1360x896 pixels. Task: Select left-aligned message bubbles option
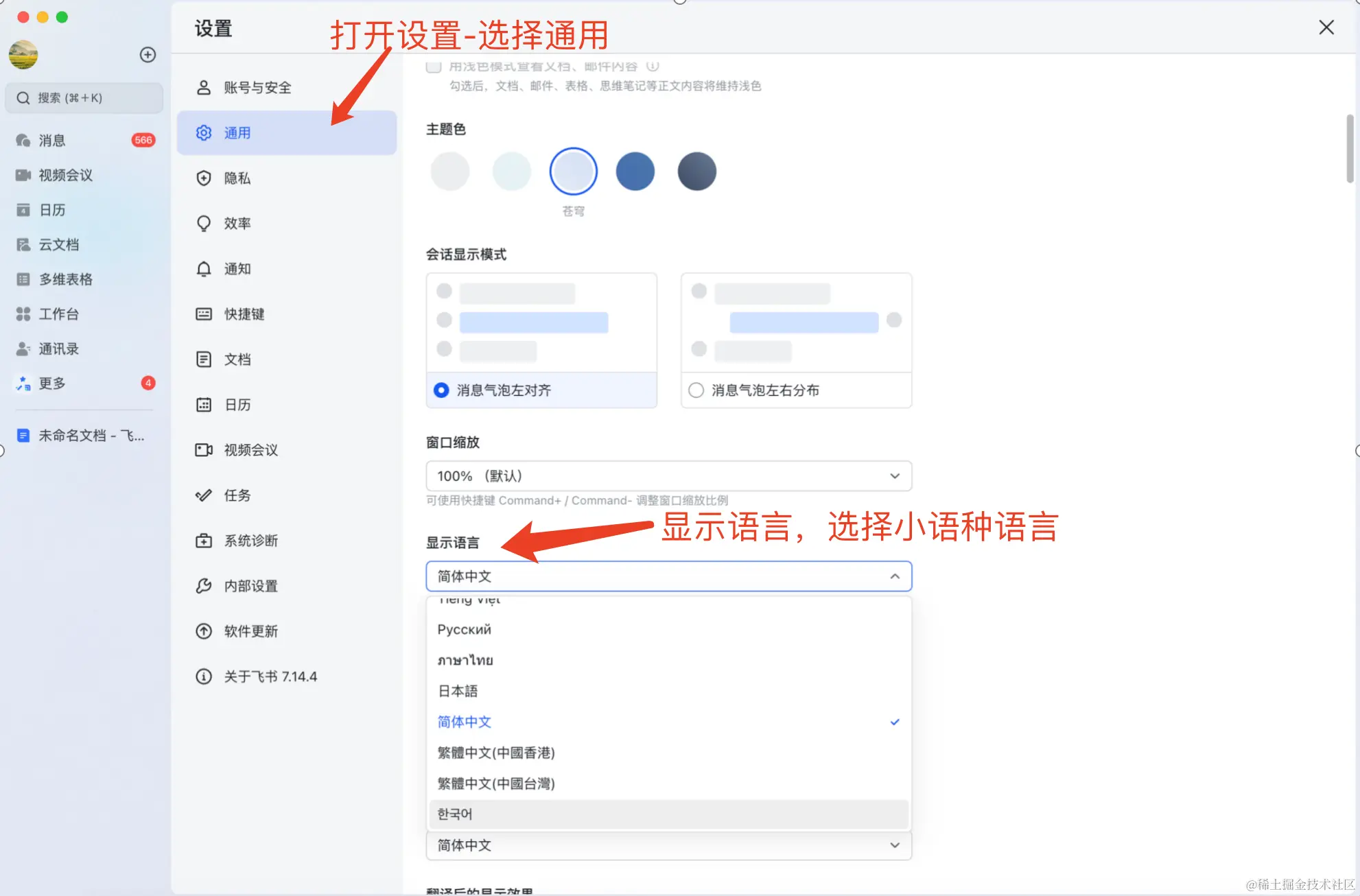[x=441, y=390]
